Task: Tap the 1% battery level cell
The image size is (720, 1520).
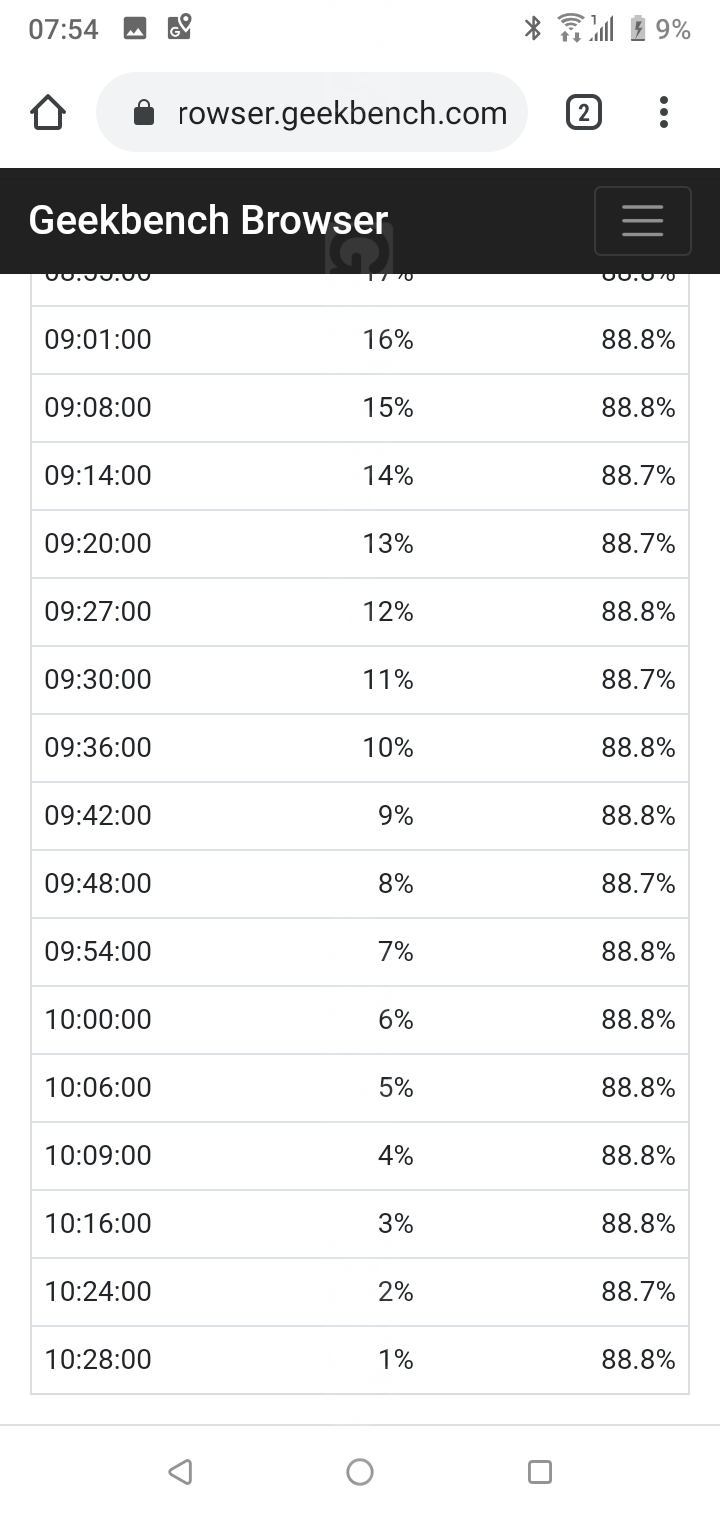Action: 395,1360
